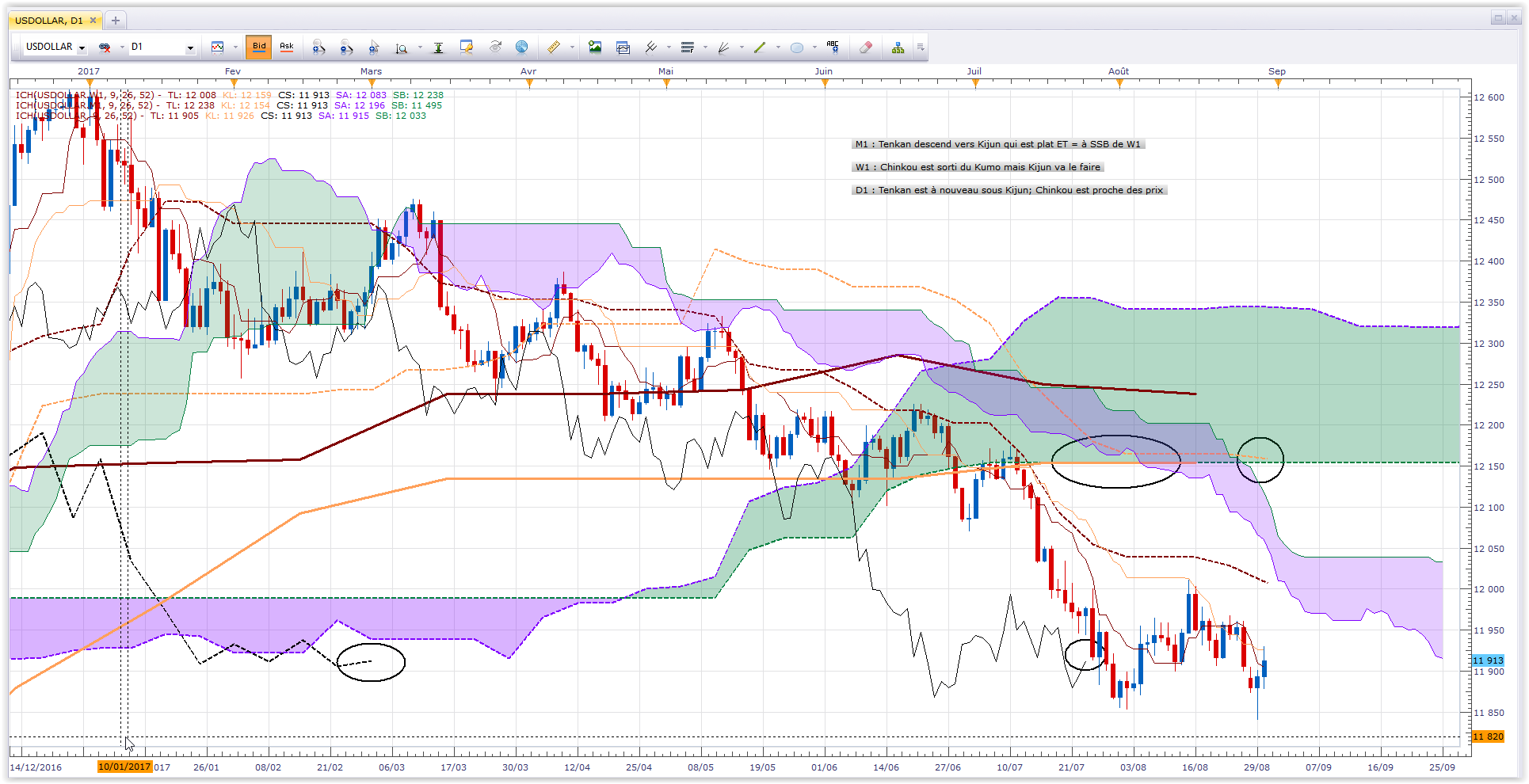
Task: Select the fan lines drawing tool
Action: (x=723, y=48)
